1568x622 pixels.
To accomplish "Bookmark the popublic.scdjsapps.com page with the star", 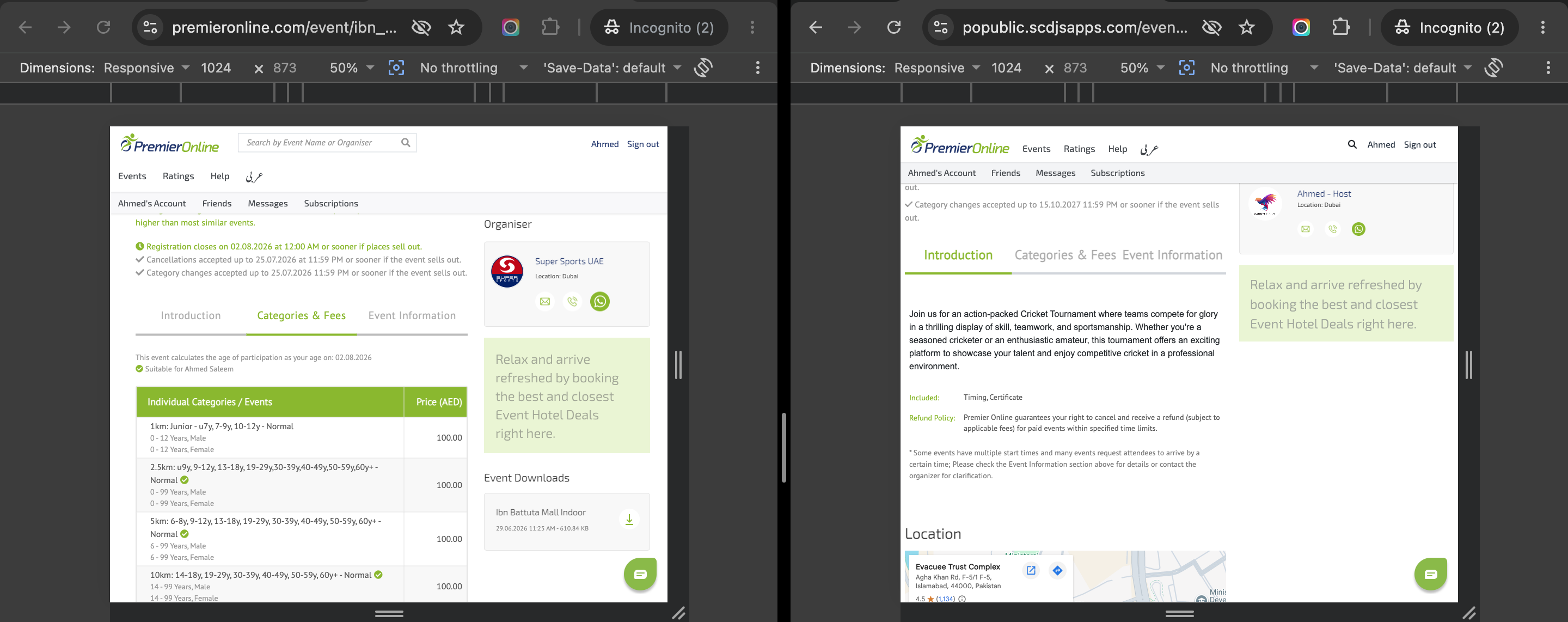I will [1247, 27].
